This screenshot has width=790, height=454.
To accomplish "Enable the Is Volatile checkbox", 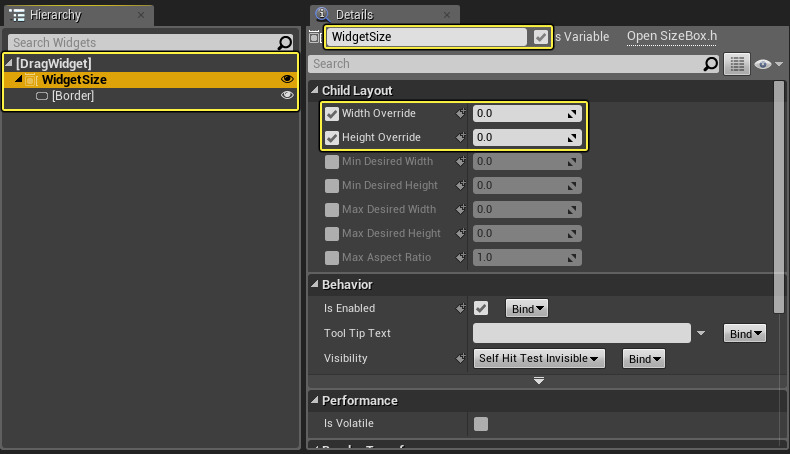I will (481, 424).
